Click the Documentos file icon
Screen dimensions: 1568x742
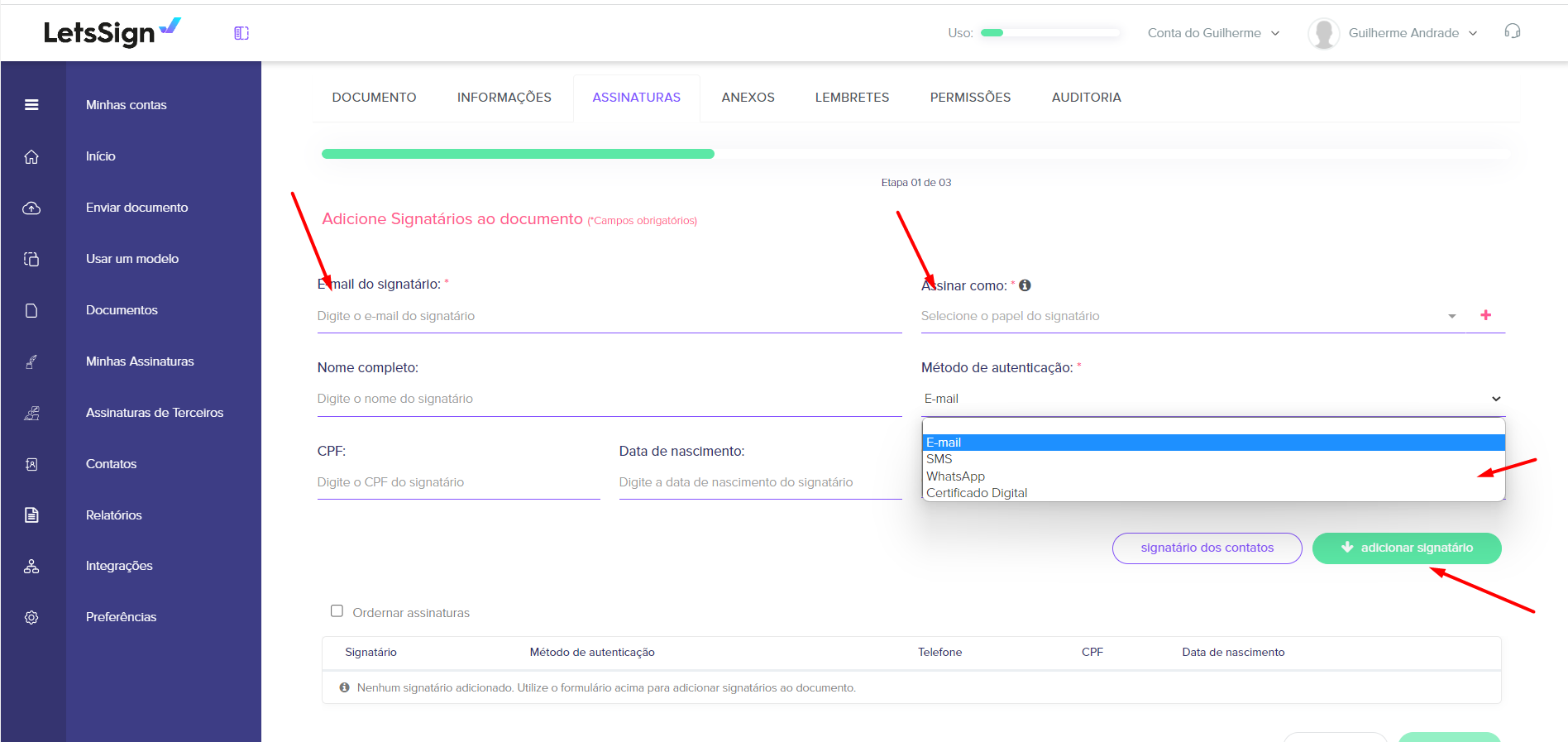pyautogui.click(x=31, y=310)
